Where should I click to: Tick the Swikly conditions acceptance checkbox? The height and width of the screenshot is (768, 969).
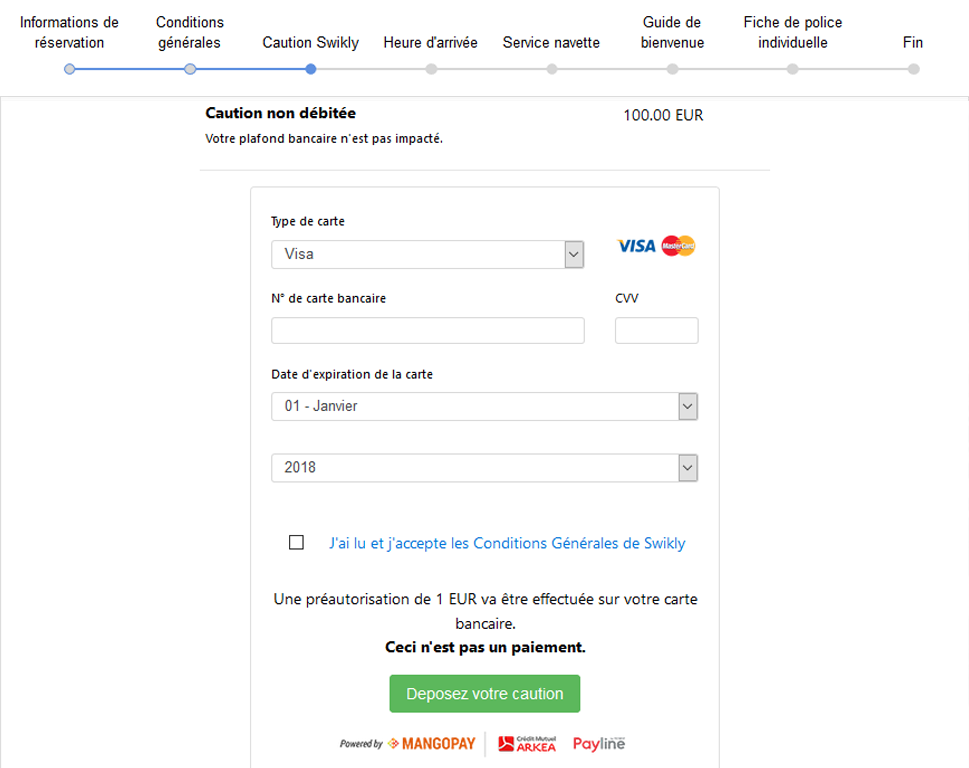(296, 543)
